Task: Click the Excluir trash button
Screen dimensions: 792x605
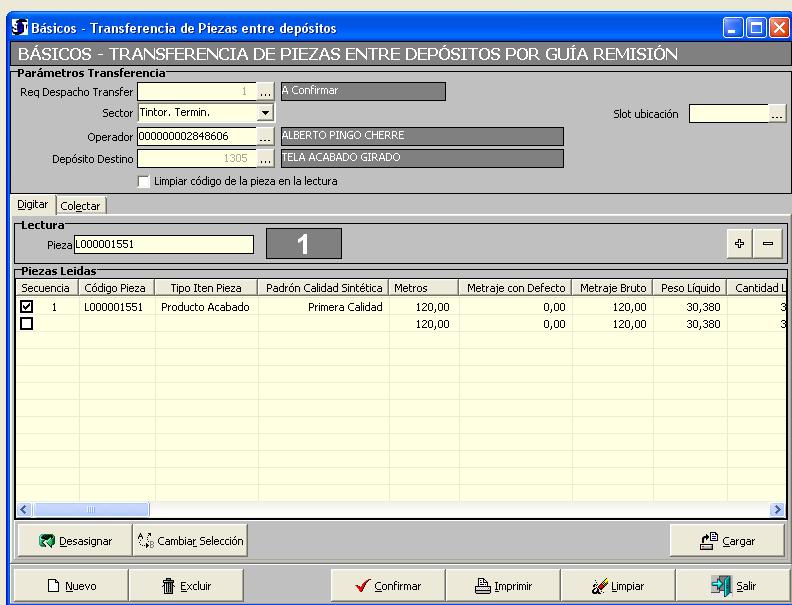Action: 187,586
